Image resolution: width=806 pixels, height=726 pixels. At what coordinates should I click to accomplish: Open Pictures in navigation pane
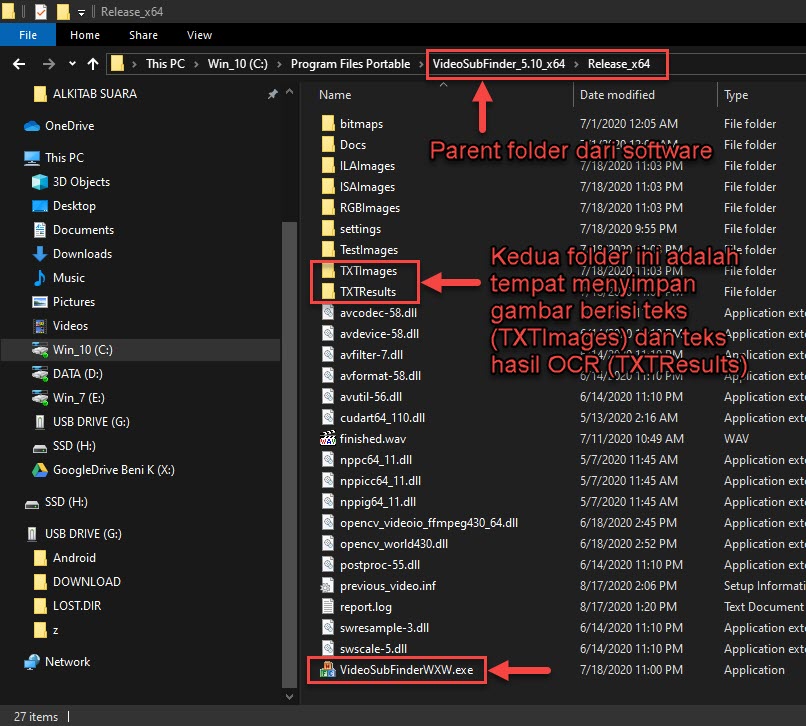coord(74,302)
